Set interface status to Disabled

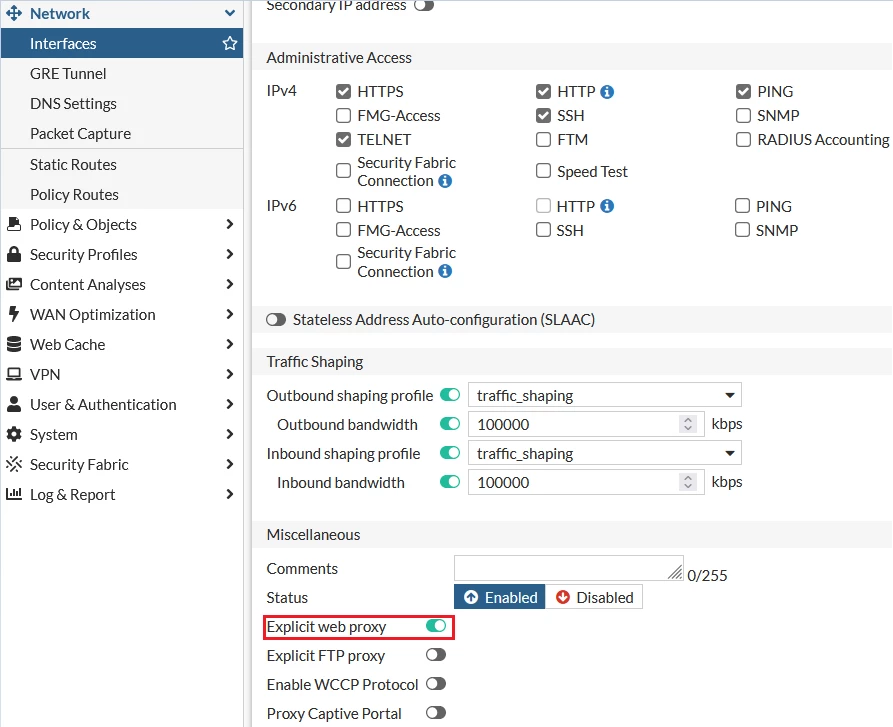594,597
